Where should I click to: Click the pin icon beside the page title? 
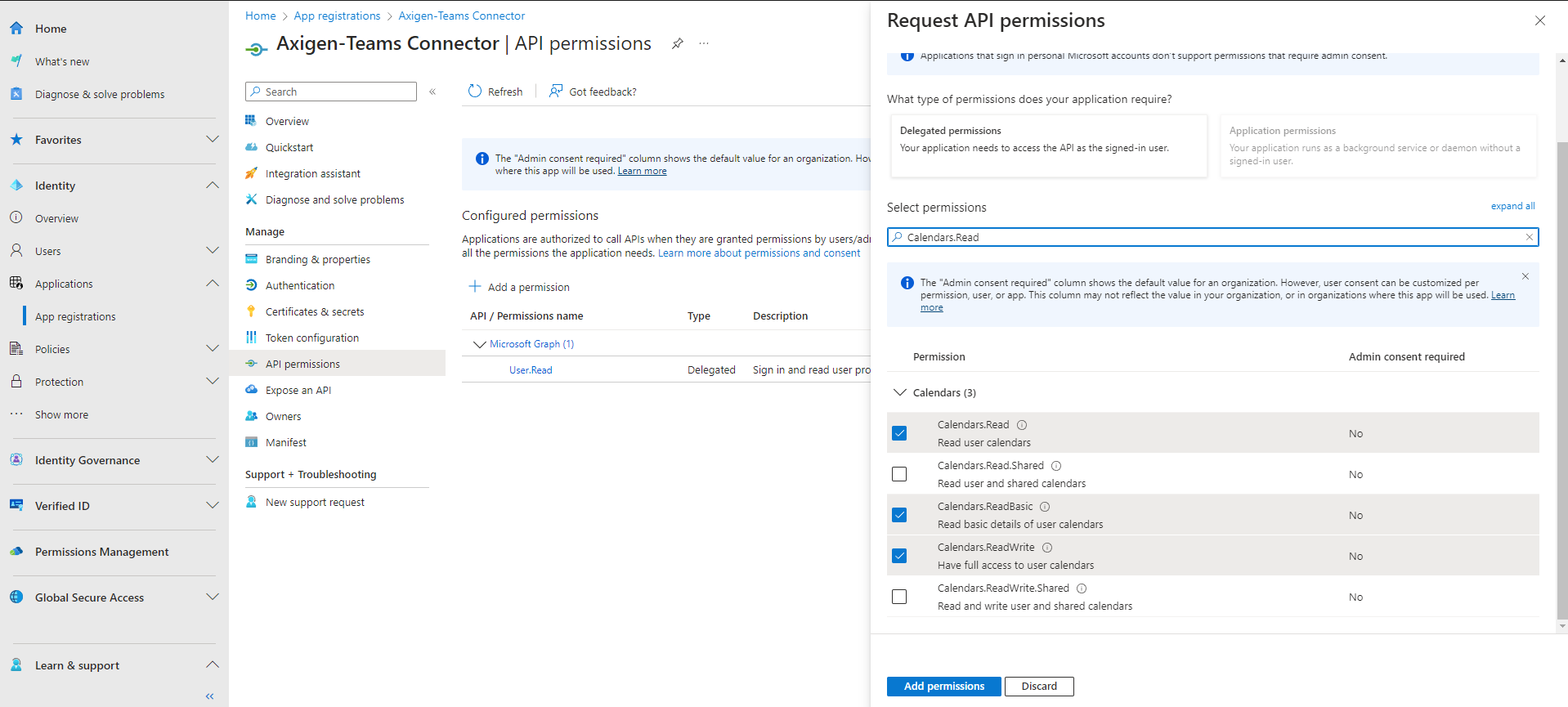tap(677, 44)
